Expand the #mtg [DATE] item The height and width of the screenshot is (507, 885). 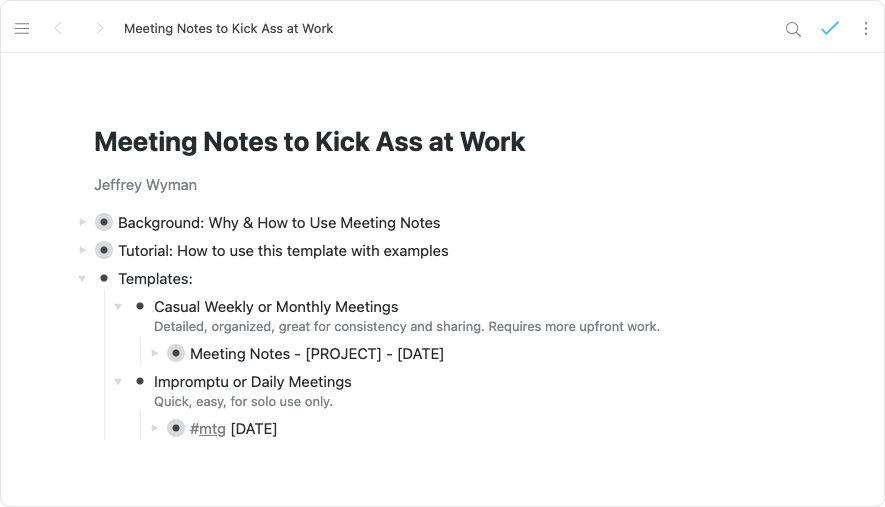(x=154, y=428)
